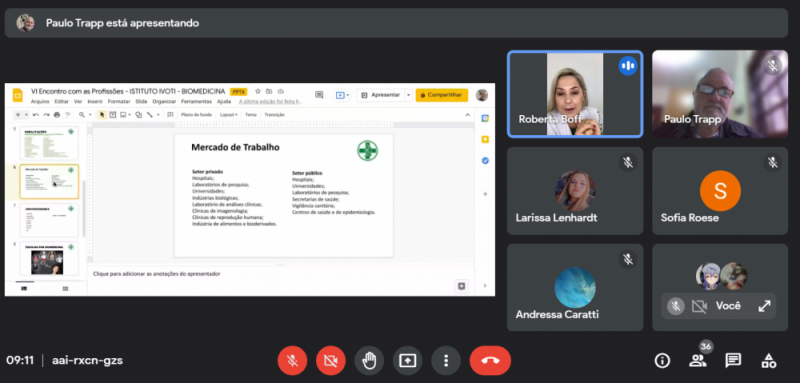The width and height of the screenshot is (800, 383).
Task: Choose the select cursor tool
Action: point(102,115)
